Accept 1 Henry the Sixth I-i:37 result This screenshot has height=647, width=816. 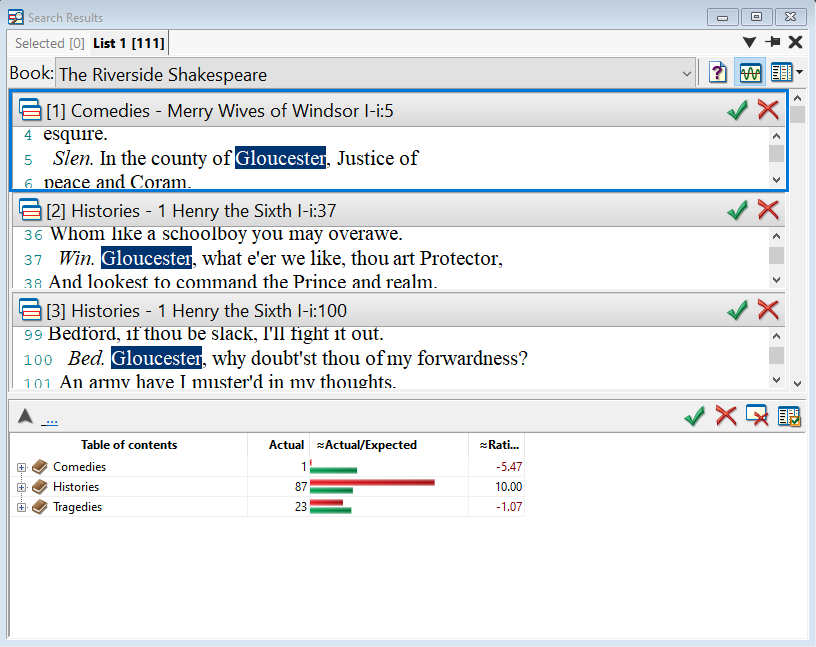tap(737, 210)
